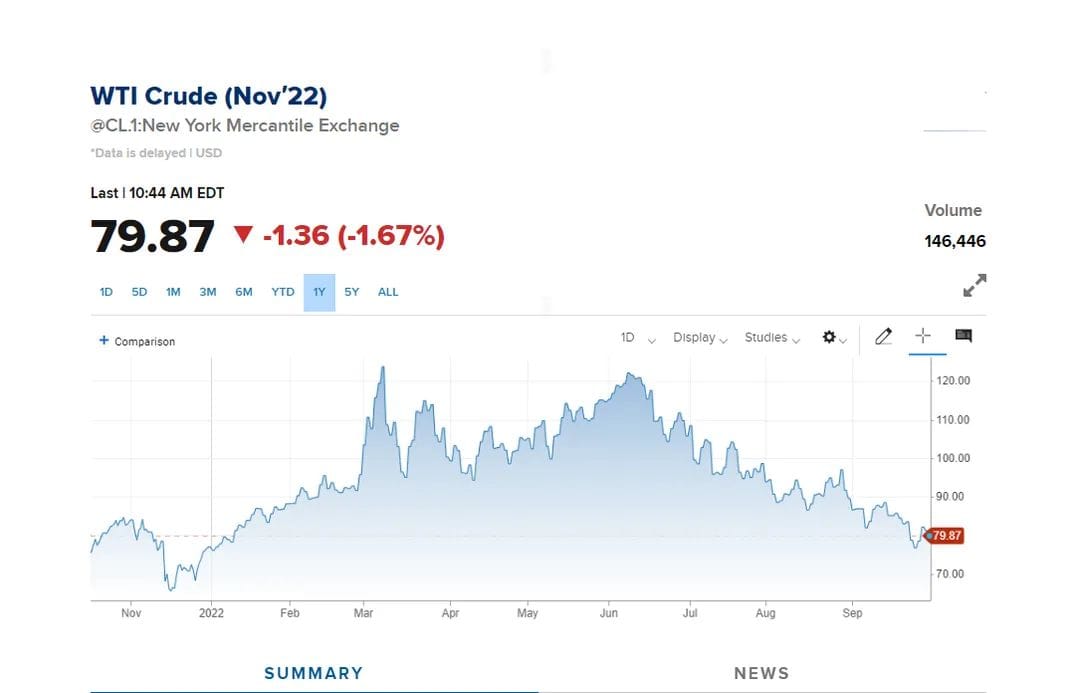Click the 100.00 price axis label

[953, 458]
